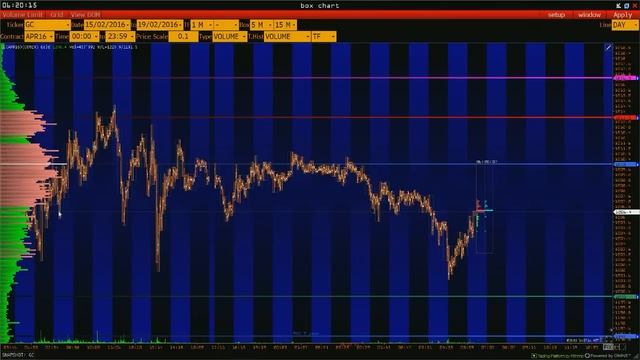Open the start Time dropdown 00:00
This screenshot has width=640, height=360.
[x=84, y=36]
